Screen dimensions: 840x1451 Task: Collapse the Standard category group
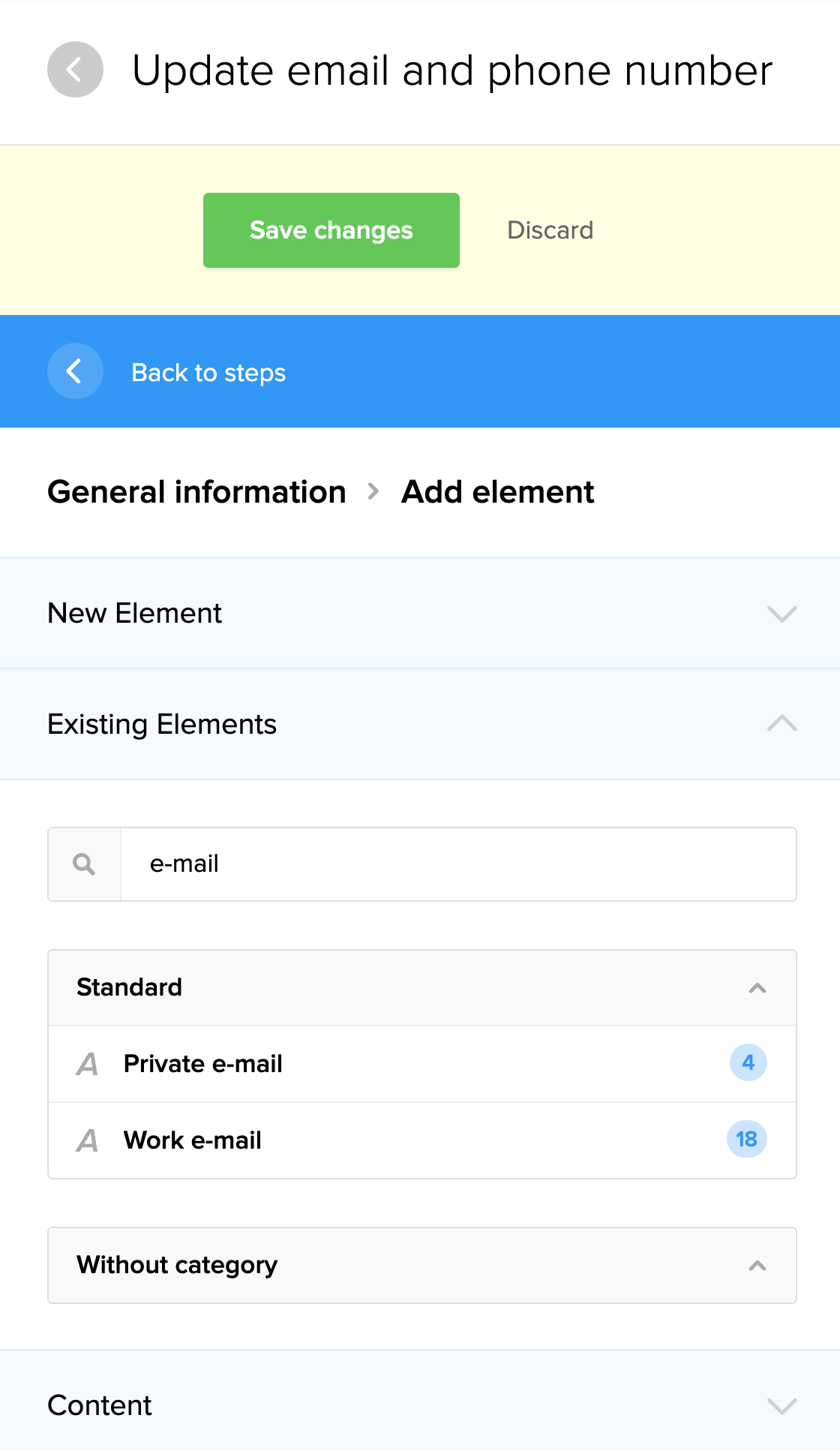point(757,988)
